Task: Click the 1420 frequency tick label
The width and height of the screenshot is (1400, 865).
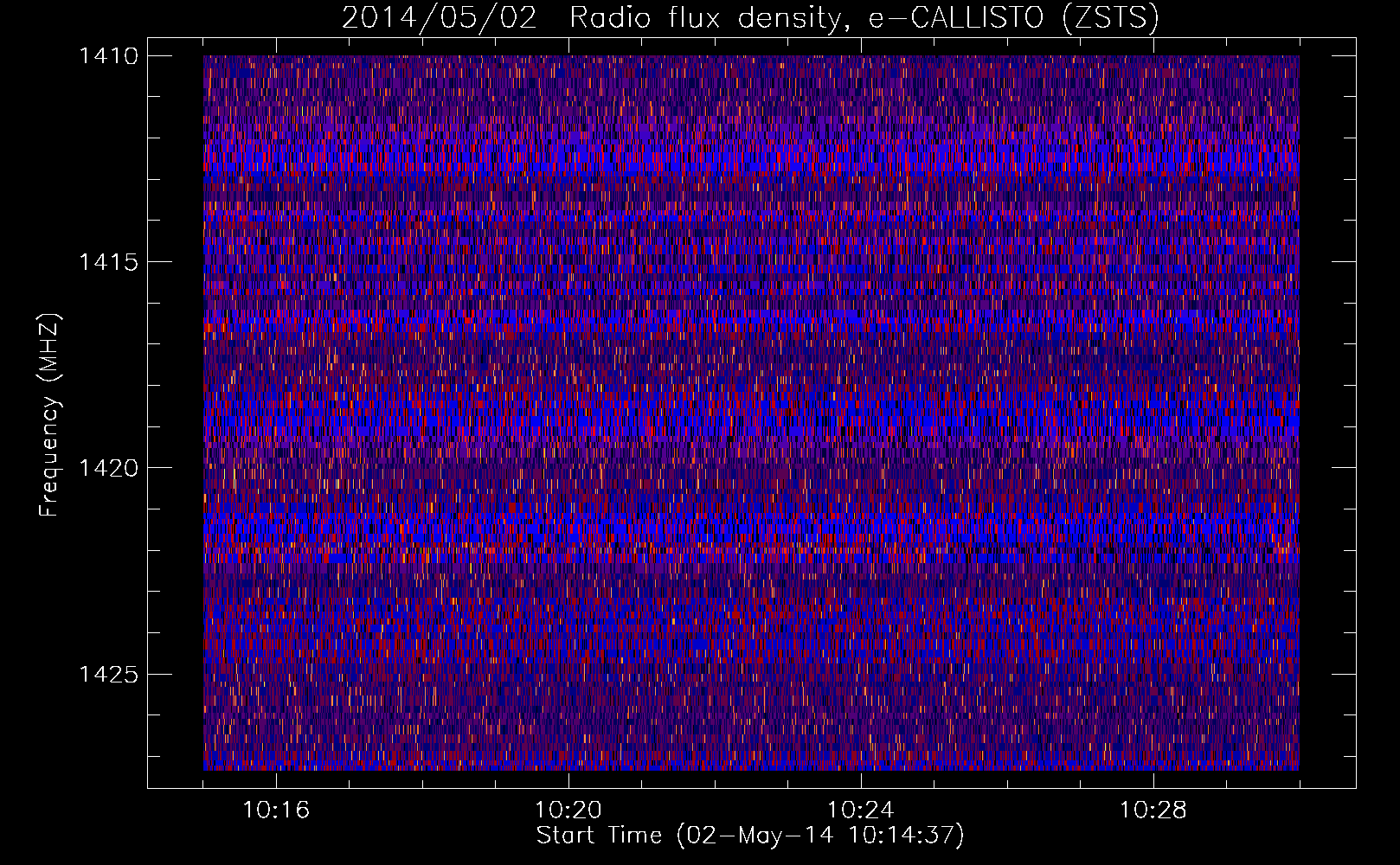Action: coord(108,468)
